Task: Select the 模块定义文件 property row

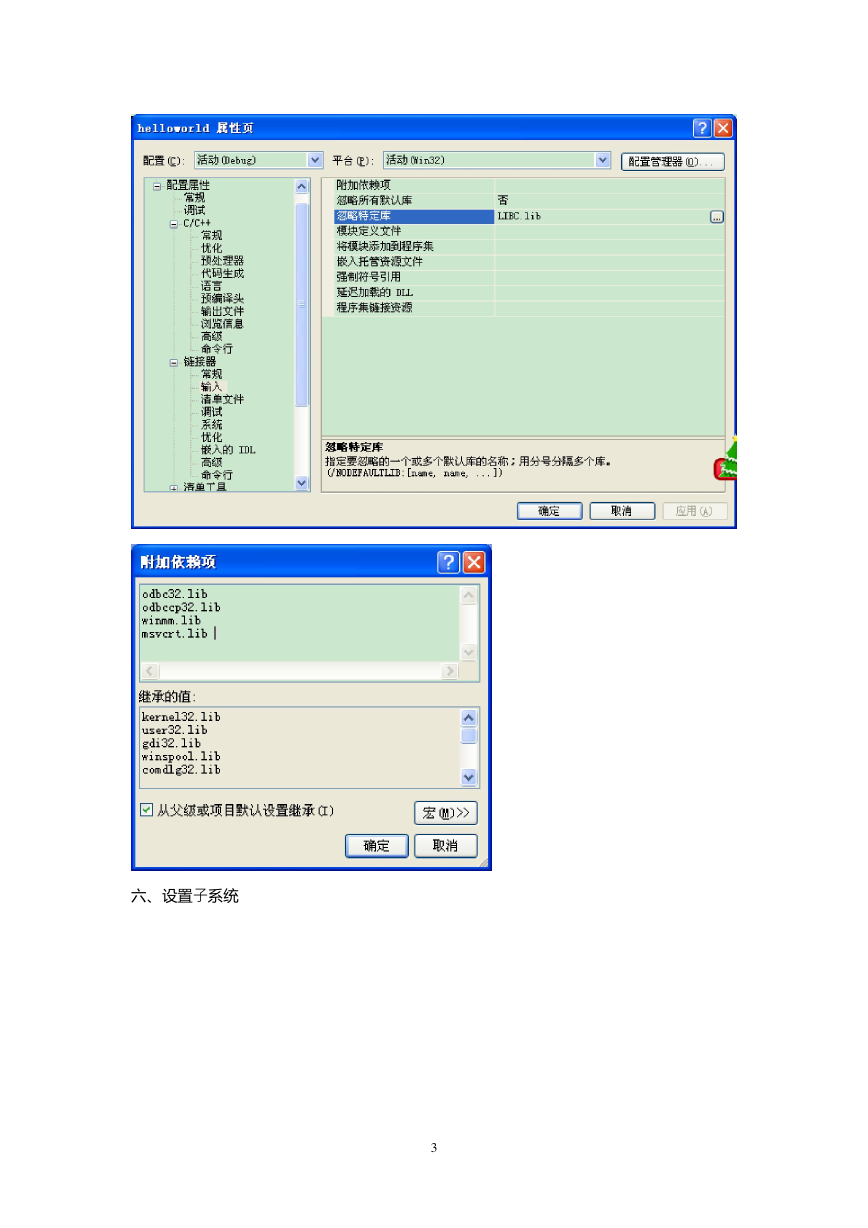Action: point(529,231)
